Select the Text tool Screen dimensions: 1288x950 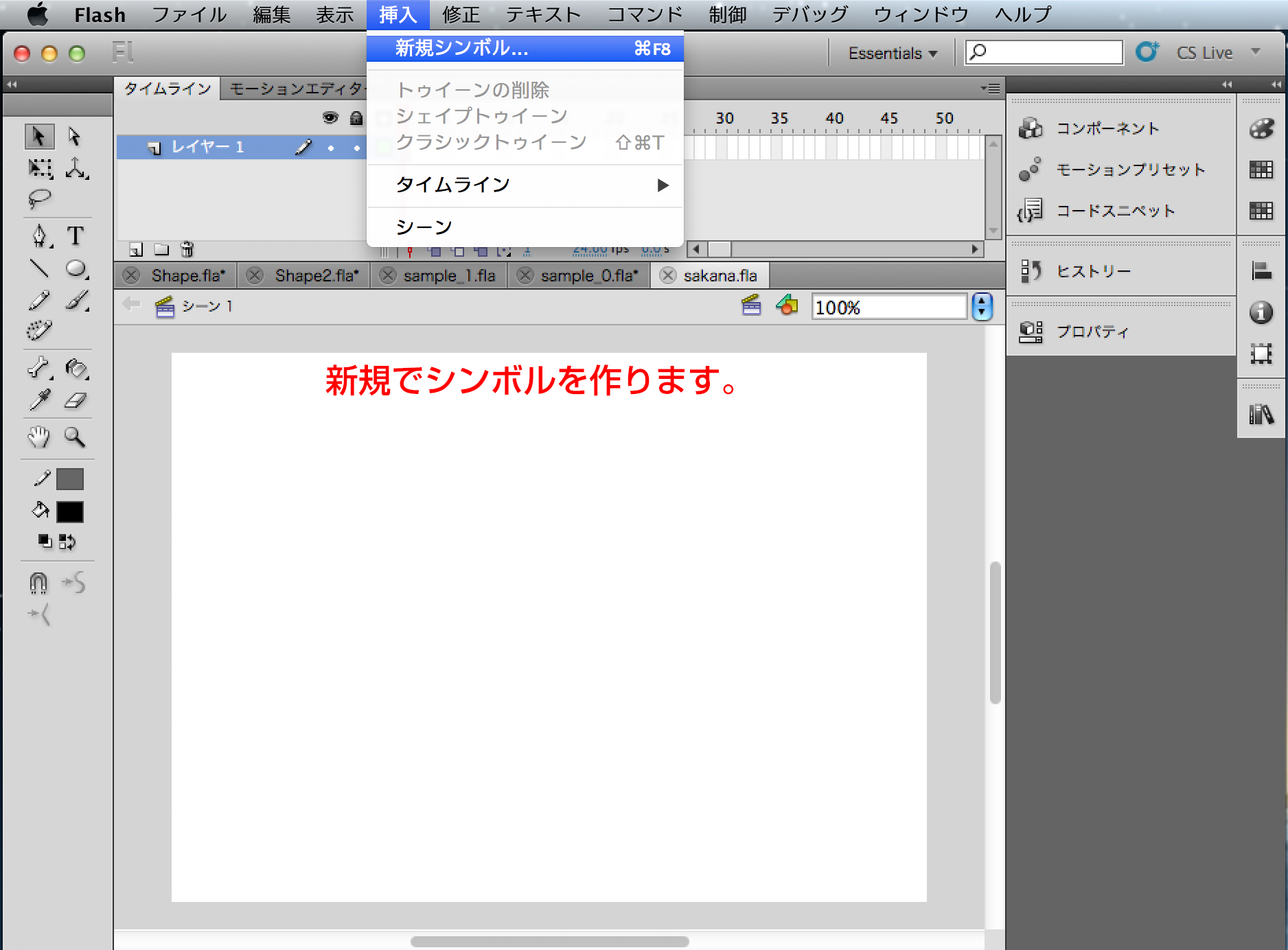76,236
